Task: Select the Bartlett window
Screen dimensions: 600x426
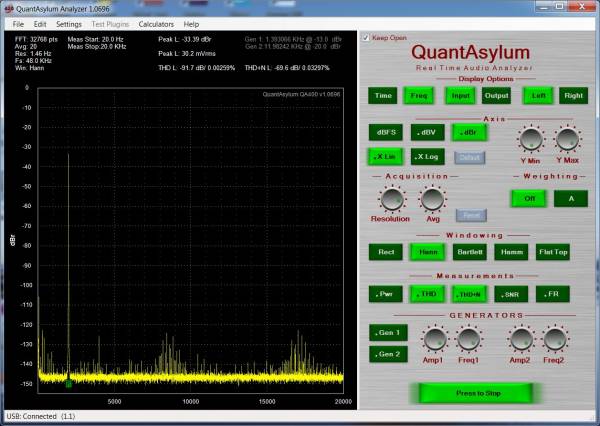Action: tap(470, 252)
